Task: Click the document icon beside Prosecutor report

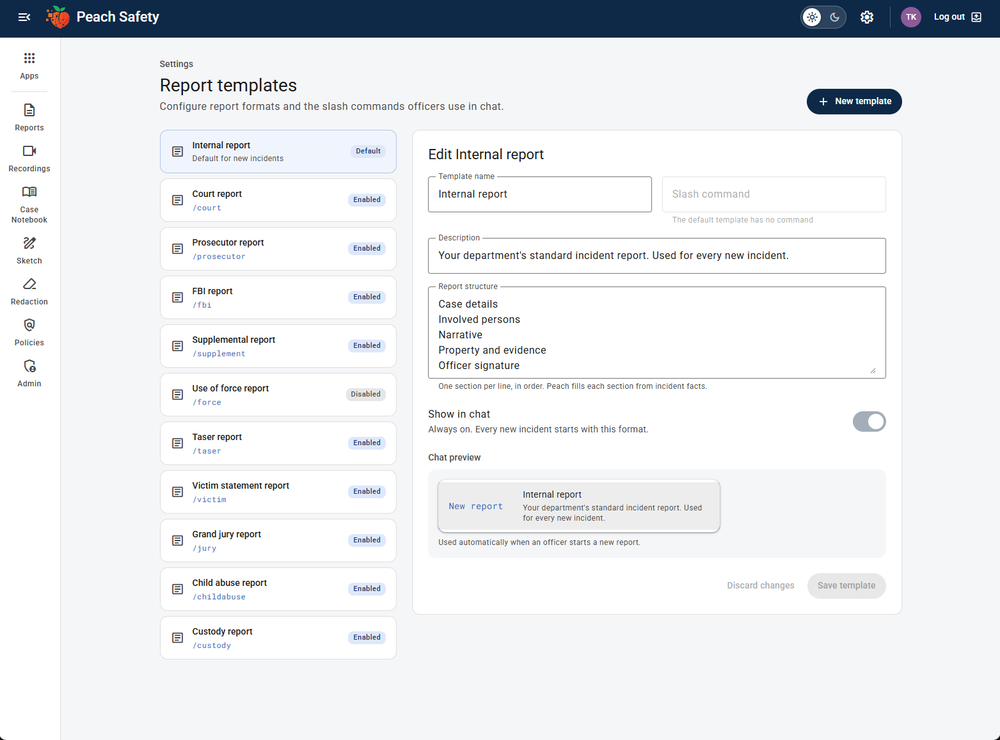Action: 178,249
